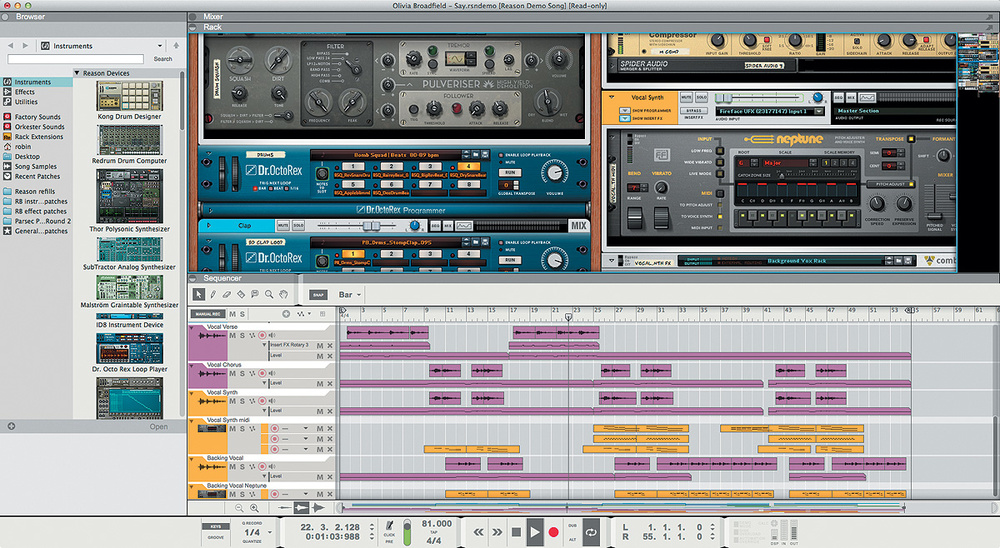
Task: Click the Search button in browser
Action: point(162,59)
